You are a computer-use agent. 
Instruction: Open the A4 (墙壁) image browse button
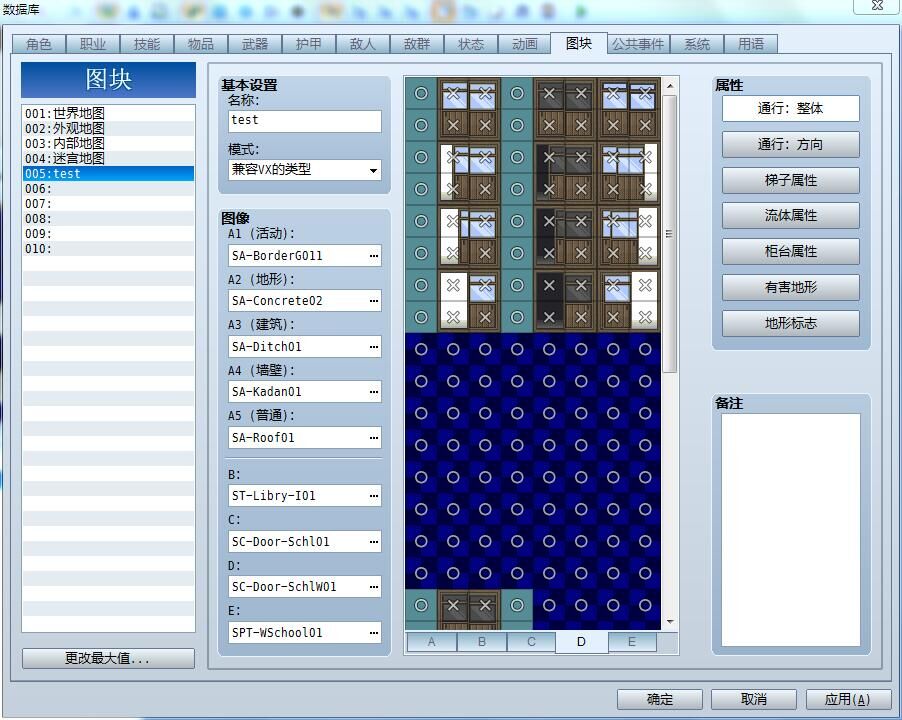click(x=374, y=392)
